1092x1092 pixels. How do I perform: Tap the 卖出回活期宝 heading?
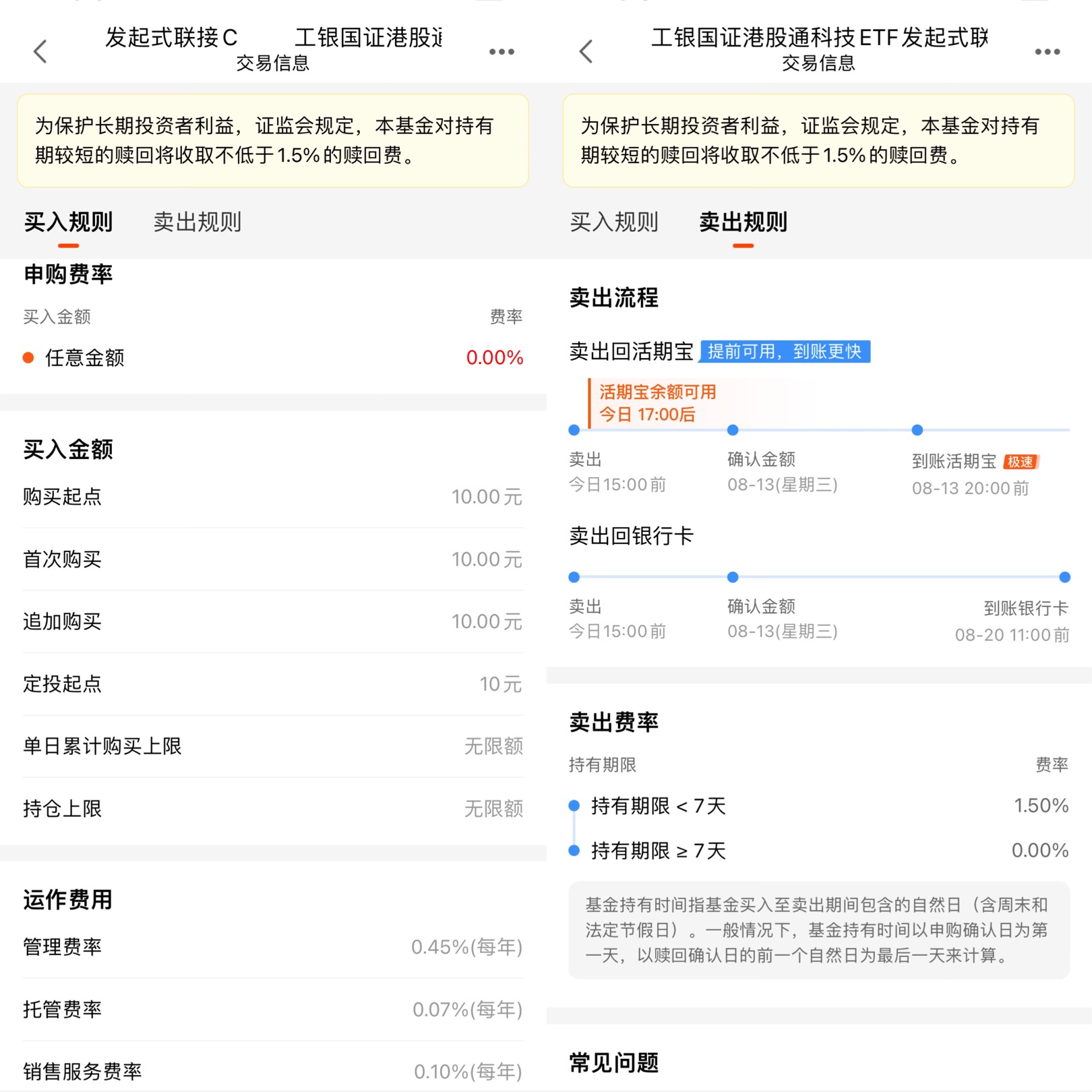(x=631, y=351)
